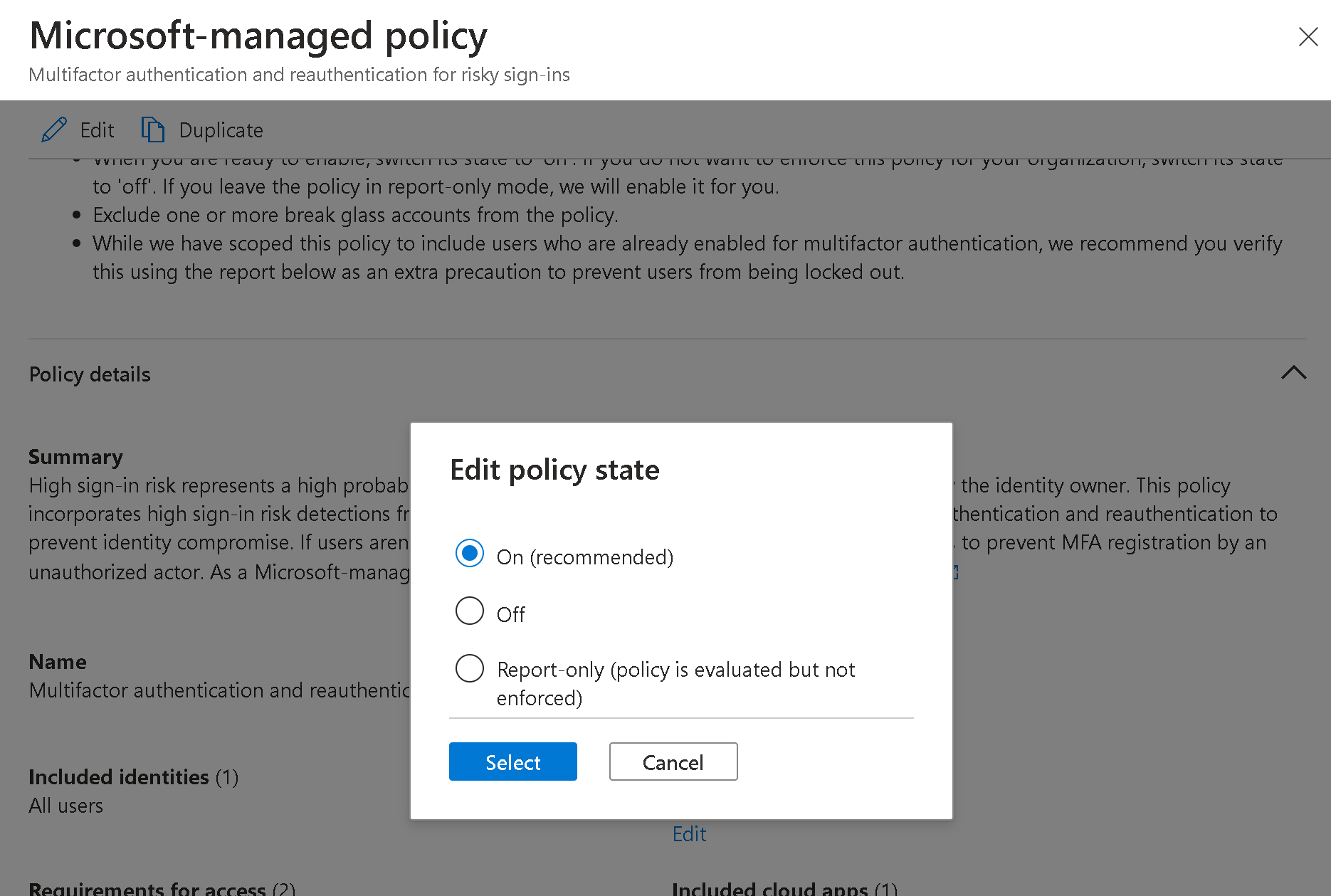Click the blue Edit link below the dialog
The height and width of the screenshot is (896, 1331).
click(x=689, y=834)
